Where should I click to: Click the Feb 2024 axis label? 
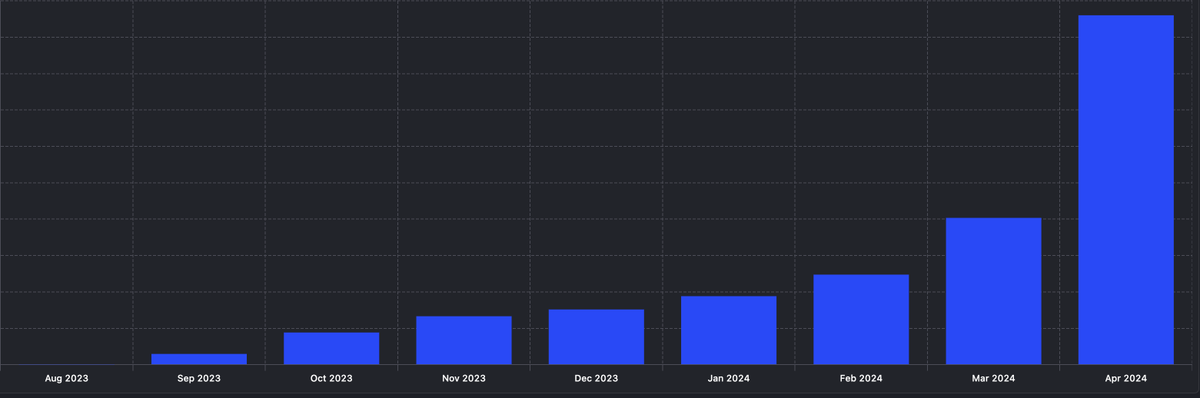pos(861,379)
